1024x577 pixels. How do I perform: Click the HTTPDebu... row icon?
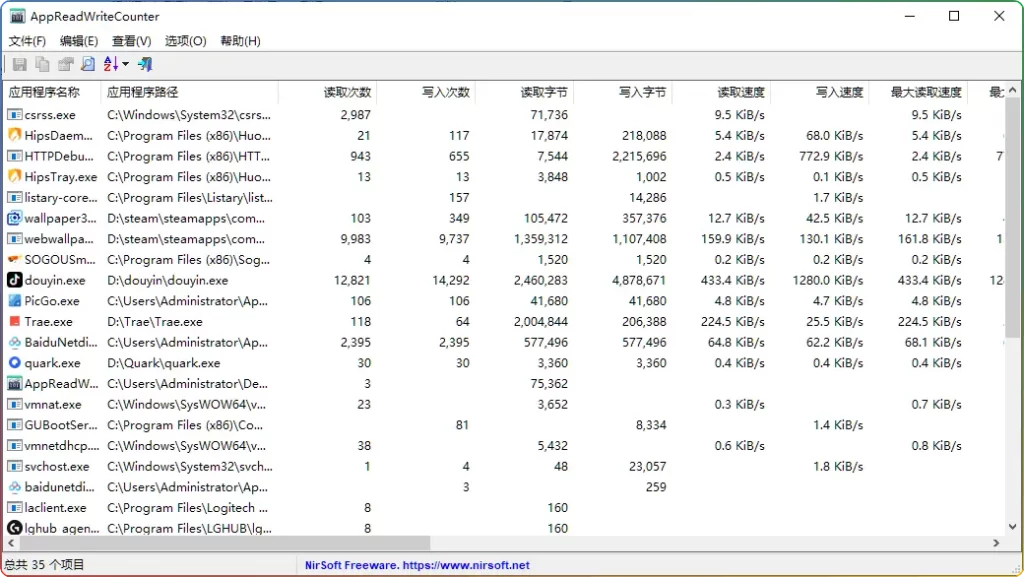pos(14,156)
